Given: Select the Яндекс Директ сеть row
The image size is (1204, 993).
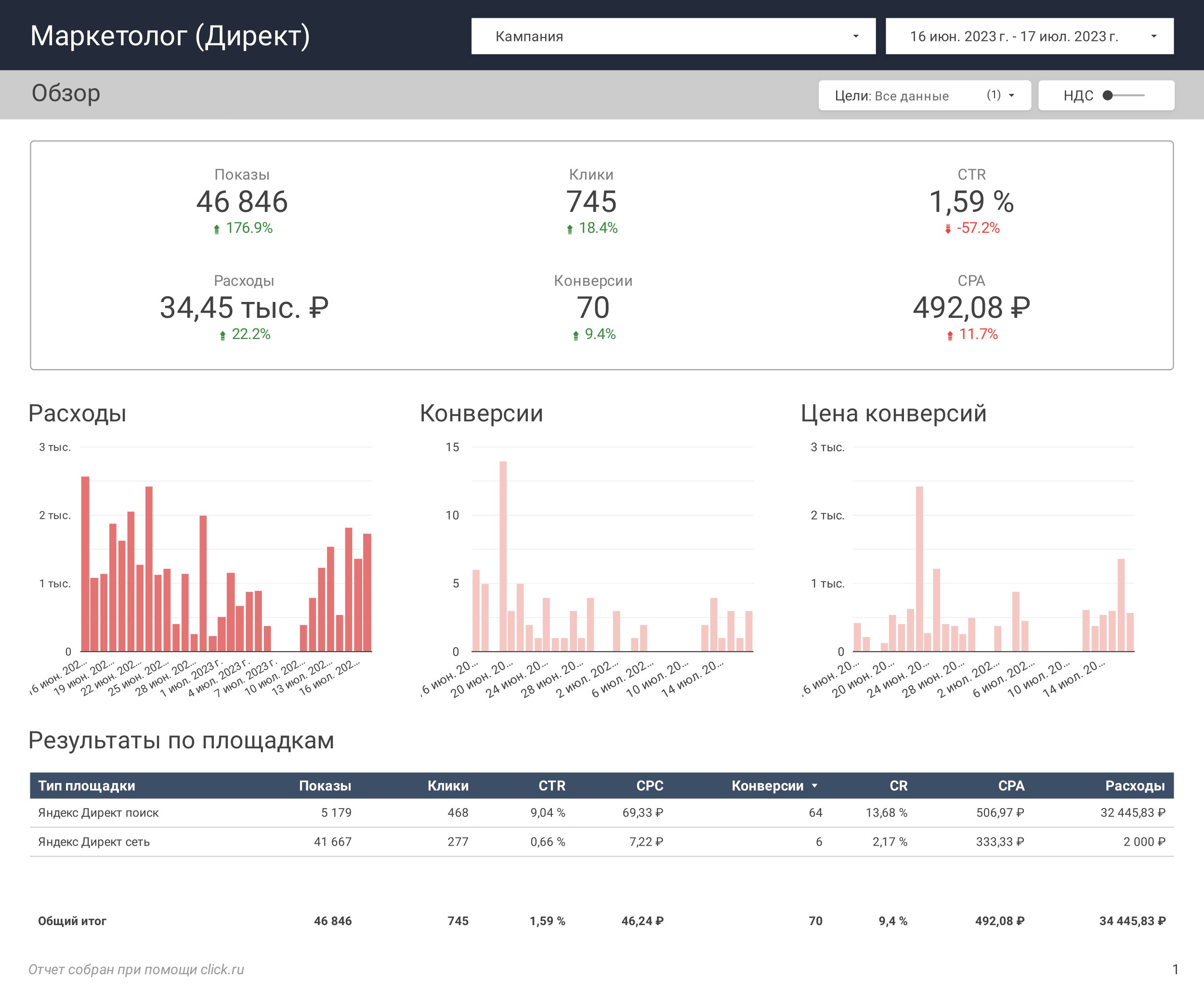Looking at the screenshot, I should pos(602,842).
